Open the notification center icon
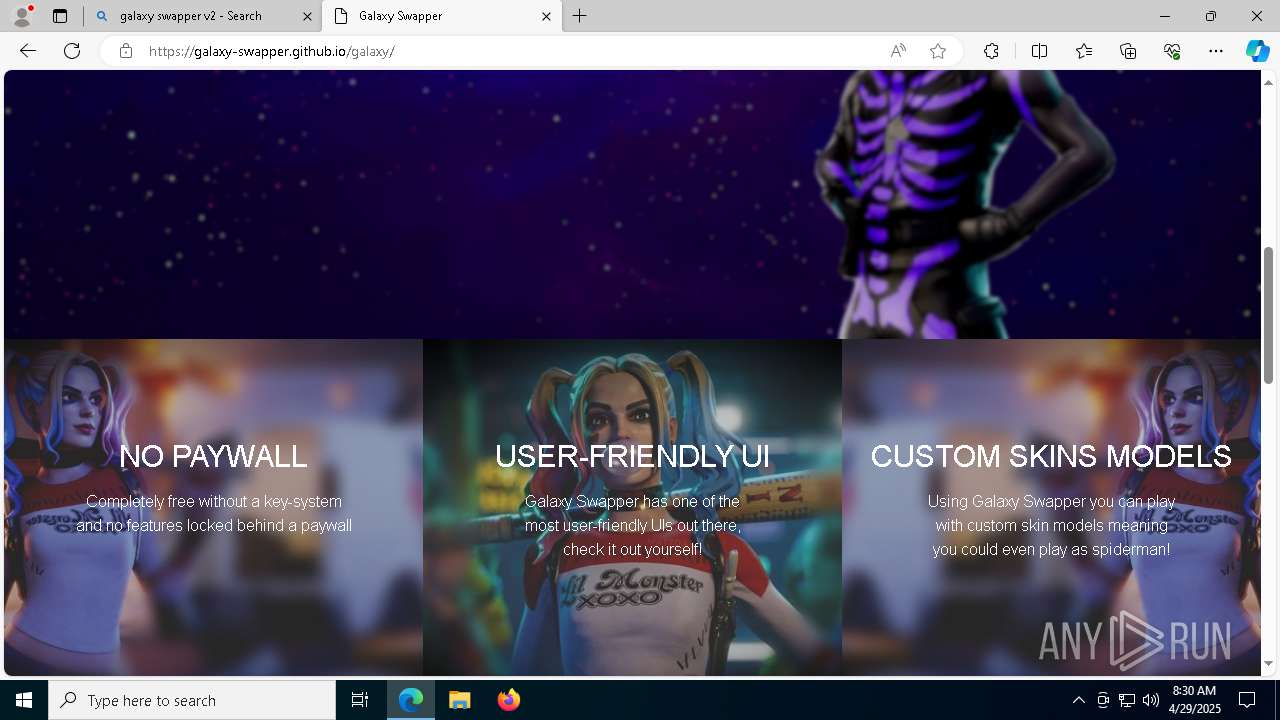This screenshot has width=1280, height=720. (x=1247, y=700)
